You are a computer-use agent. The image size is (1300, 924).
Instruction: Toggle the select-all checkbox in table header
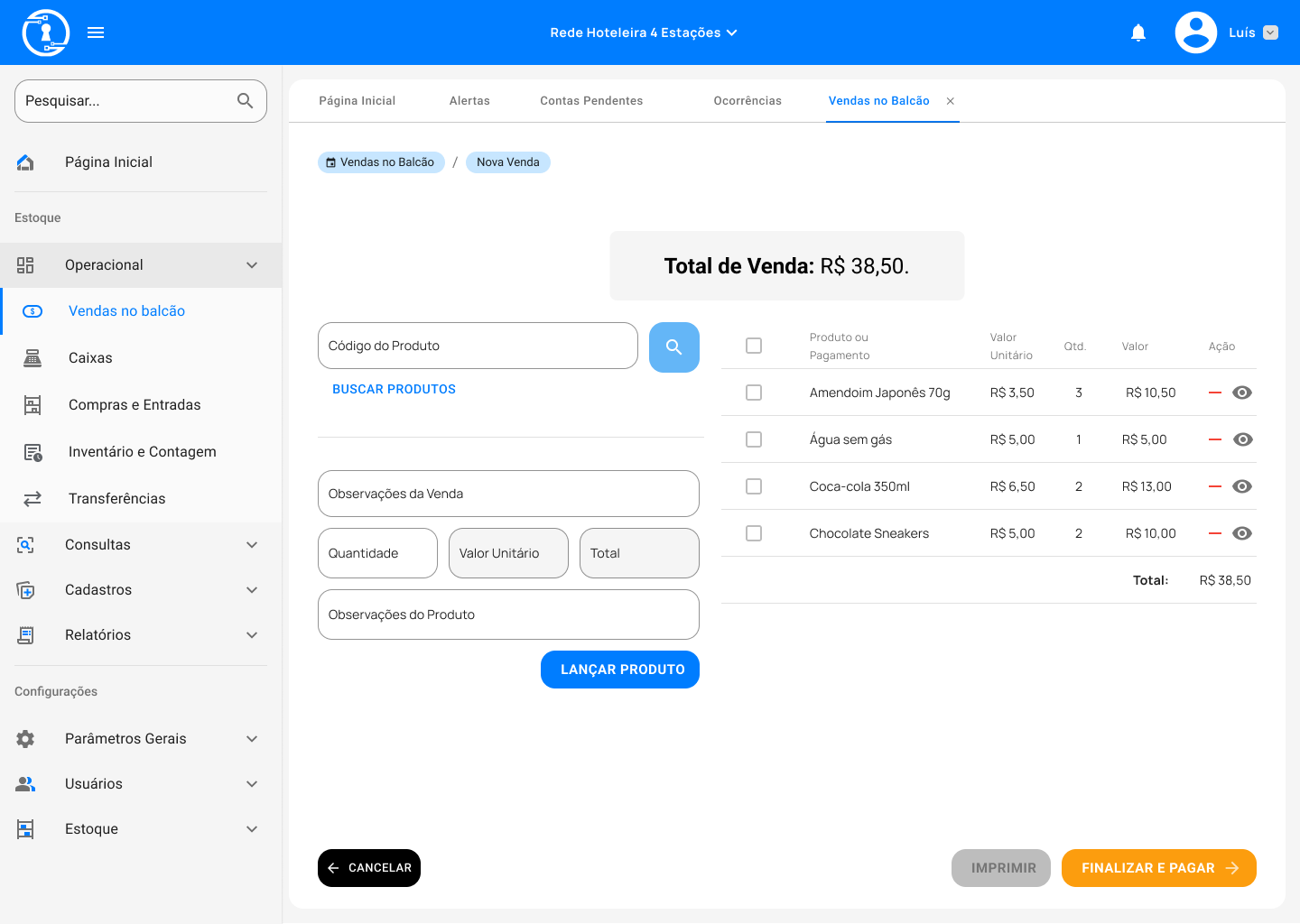pos(754,346)
